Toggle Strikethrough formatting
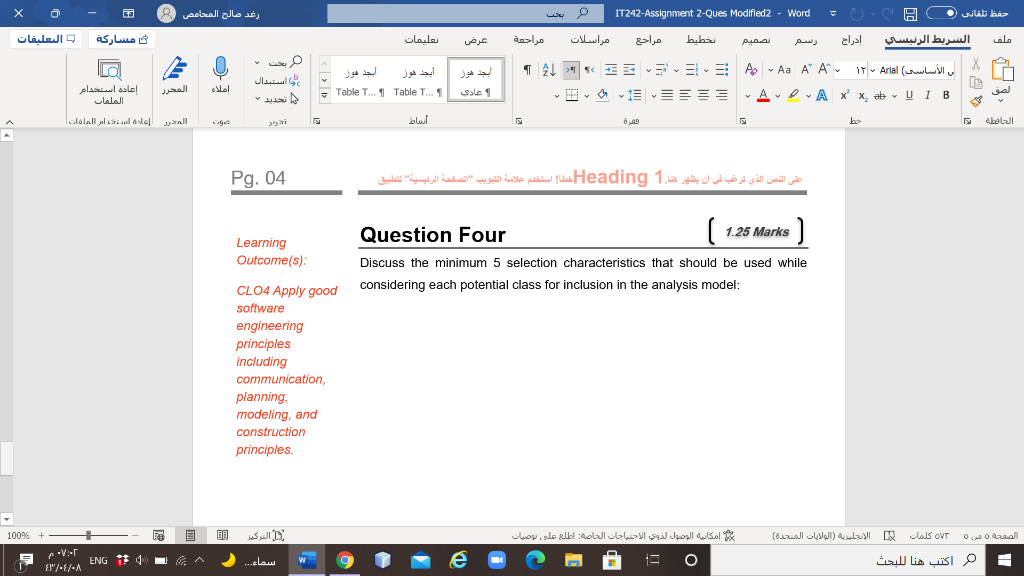1024x576 pixels. (x=880, y=95)
